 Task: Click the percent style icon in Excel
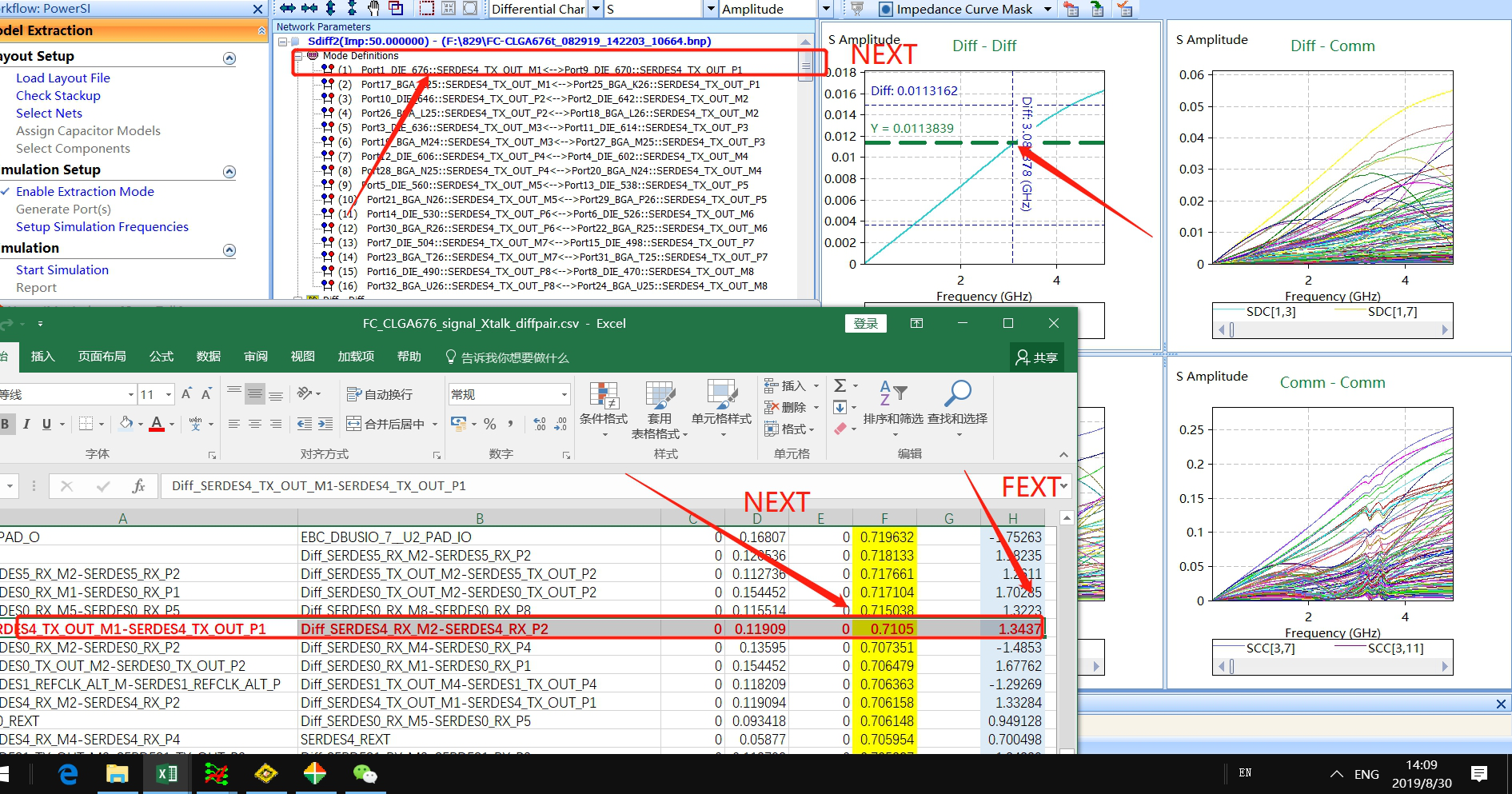click(490, 424)
